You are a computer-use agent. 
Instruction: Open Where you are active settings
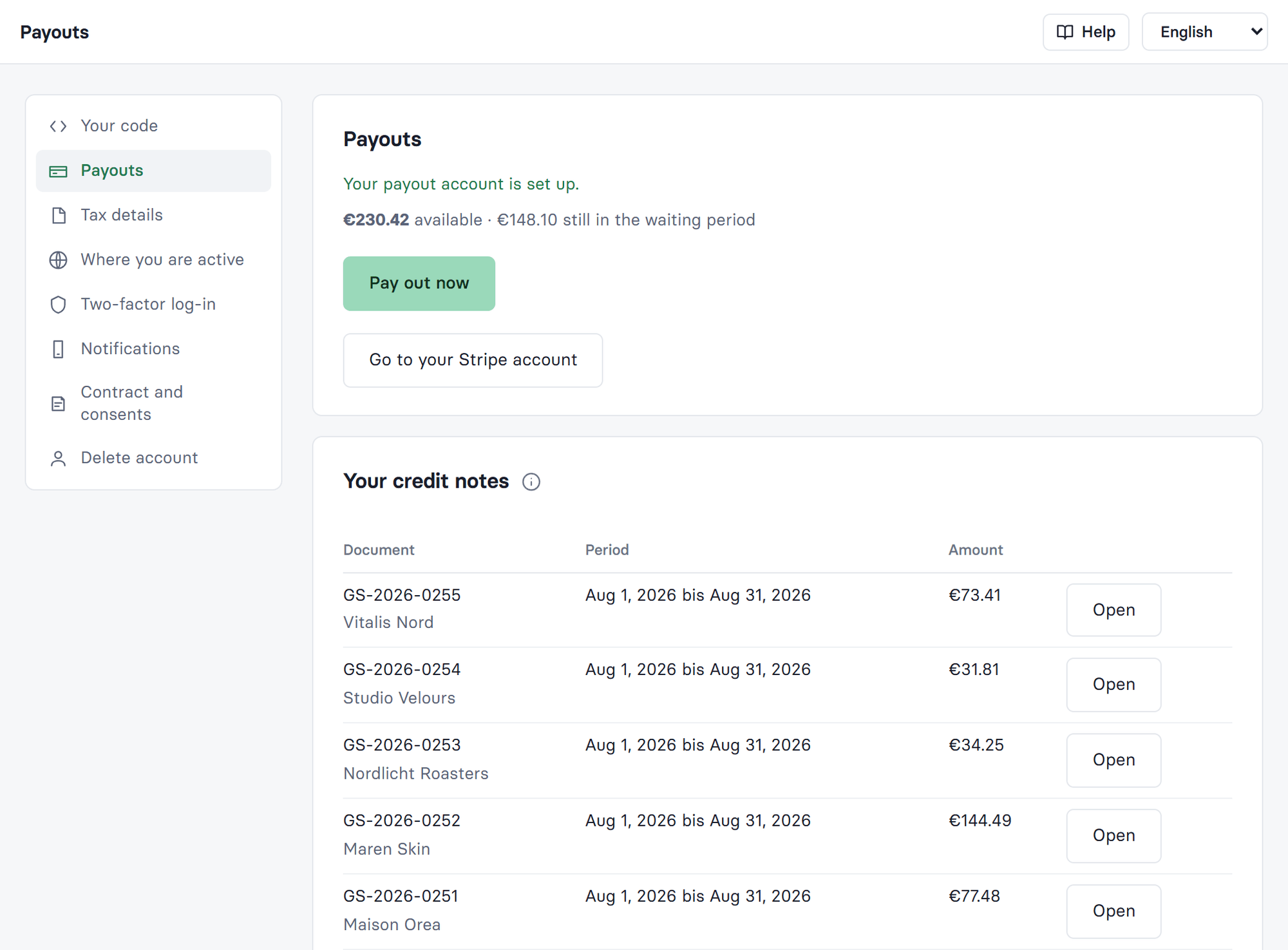[x=153, y=260]
